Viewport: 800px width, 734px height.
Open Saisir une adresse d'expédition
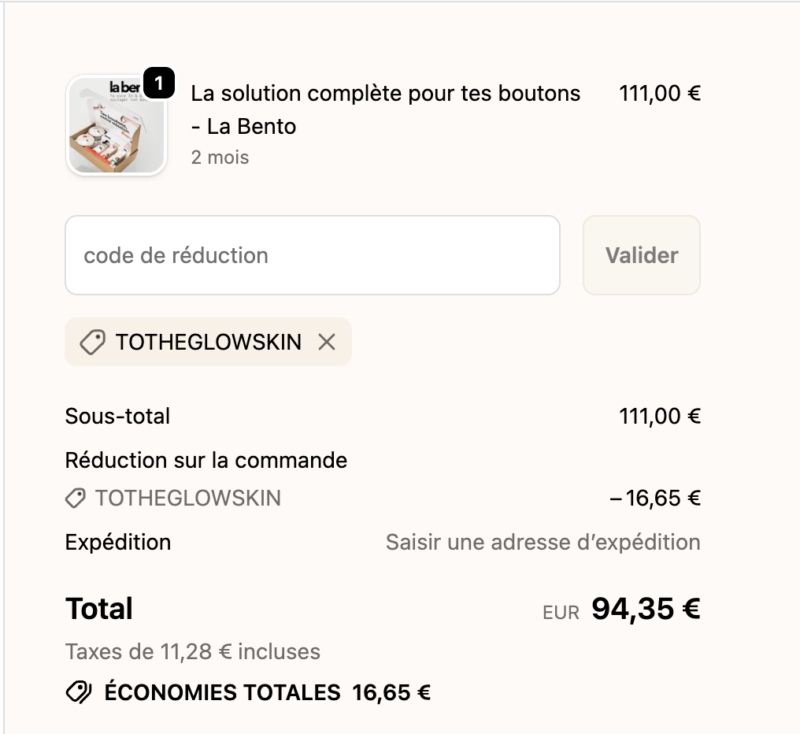pyautogui.click(x=542, y=542)
